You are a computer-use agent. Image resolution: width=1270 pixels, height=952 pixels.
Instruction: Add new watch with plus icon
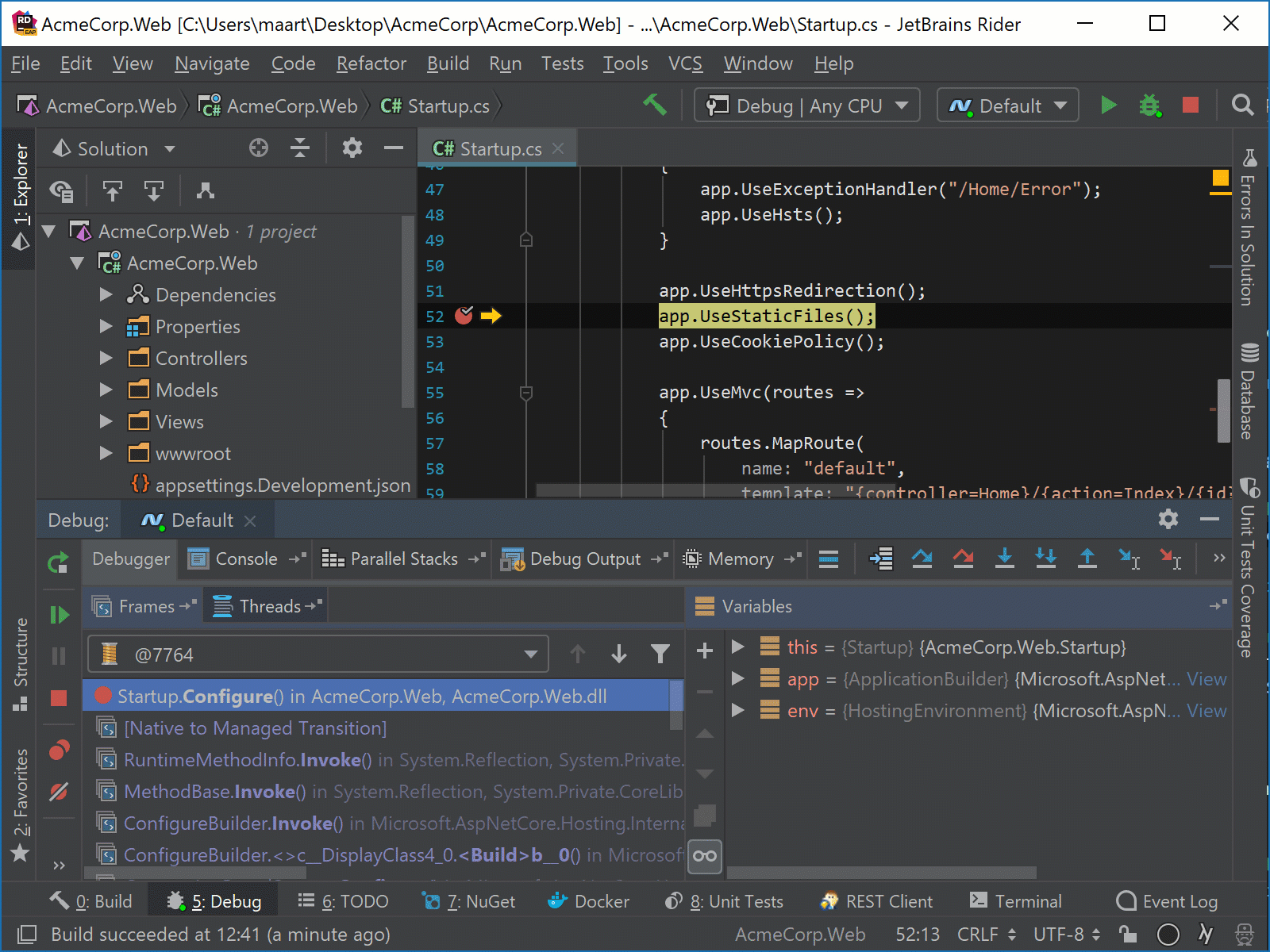point(704,651)
